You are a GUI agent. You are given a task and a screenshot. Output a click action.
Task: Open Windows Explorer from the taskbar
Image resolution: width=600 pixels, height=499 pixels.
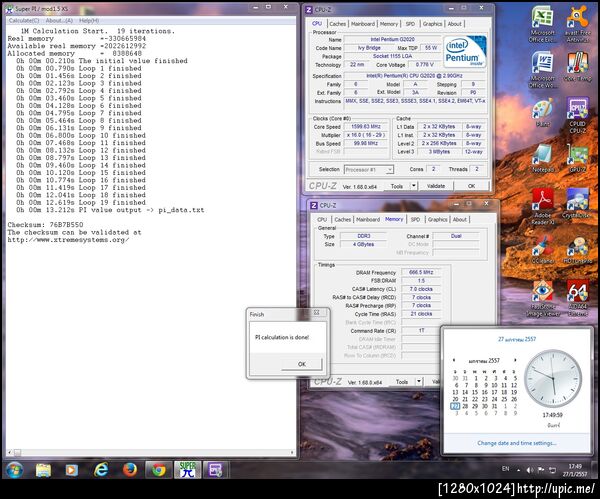click(x=43, y=470)
